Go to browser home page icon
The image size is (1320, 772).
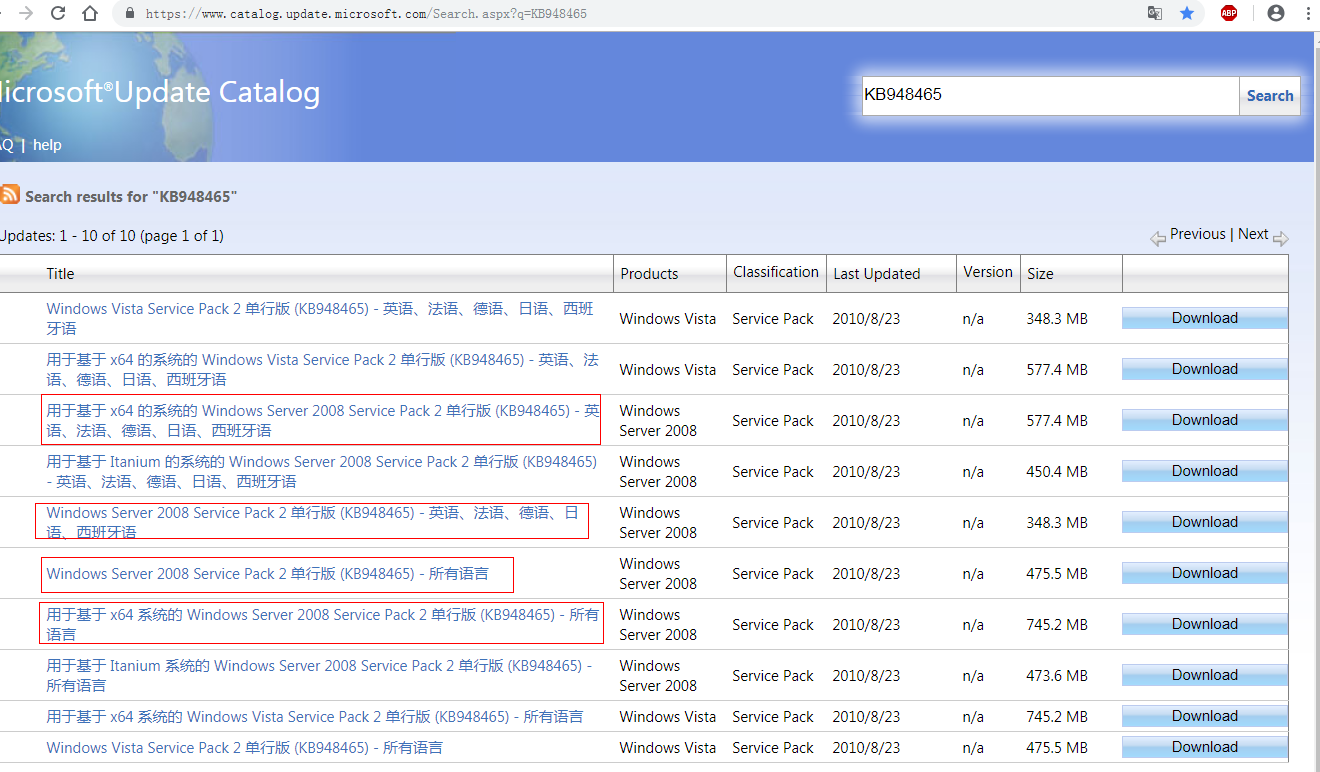[x=90, y=13]
